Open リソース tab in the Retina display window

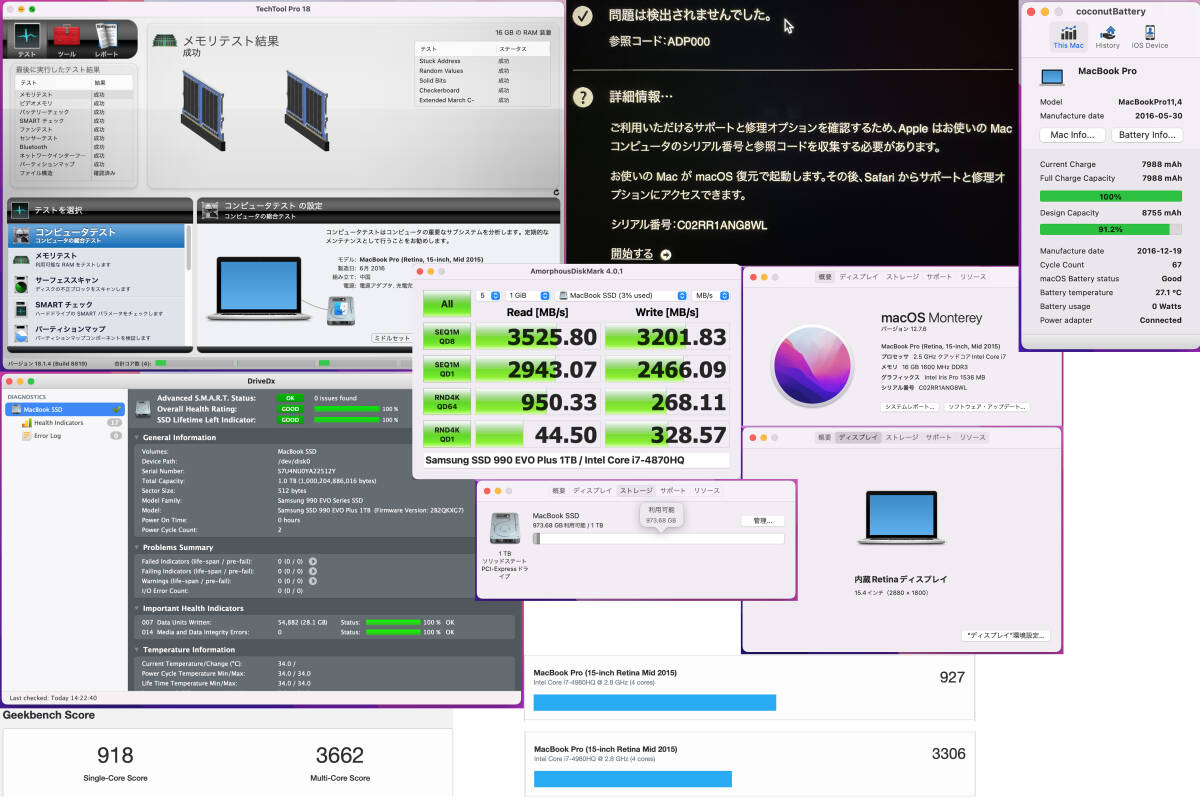click(972, 437)
